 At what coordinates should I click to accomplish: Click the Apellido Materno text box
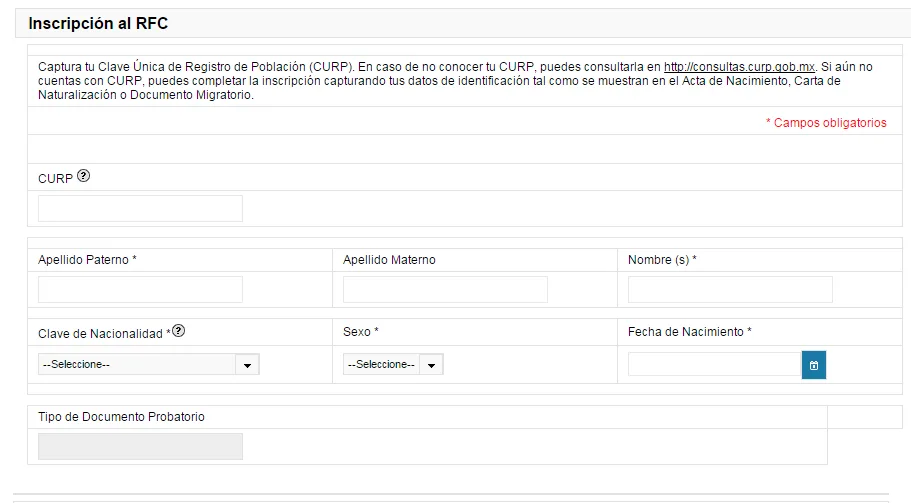coord(445,289)
